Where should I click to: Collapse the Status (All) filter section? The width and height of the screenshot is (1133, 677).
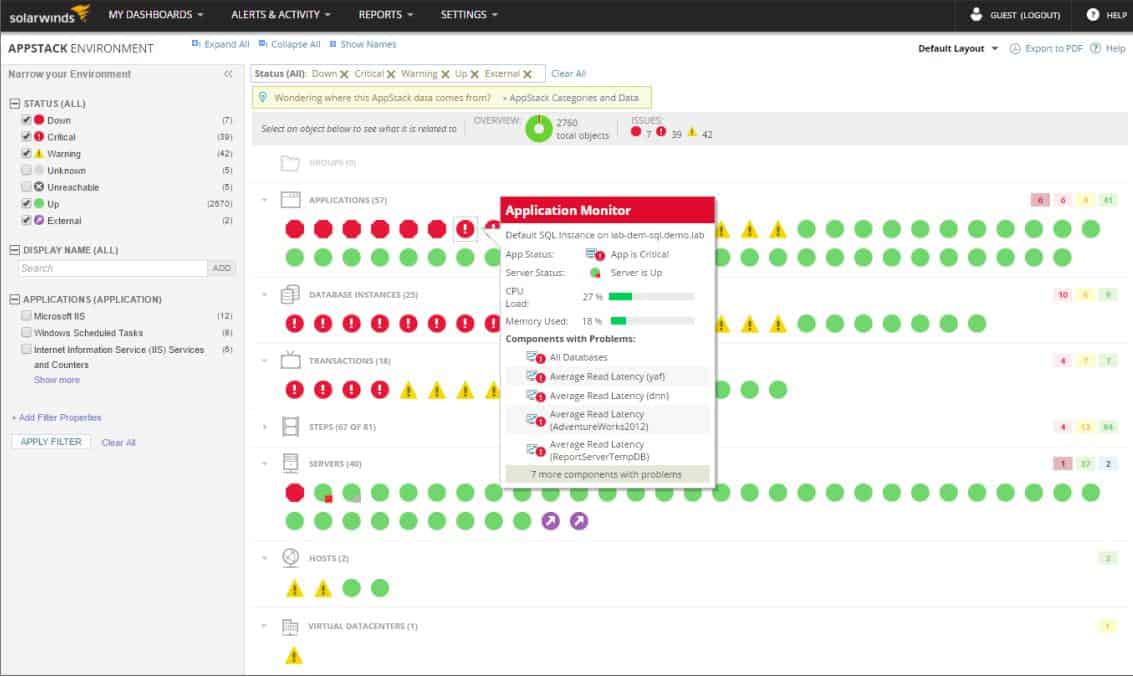(x=14, y=103)
